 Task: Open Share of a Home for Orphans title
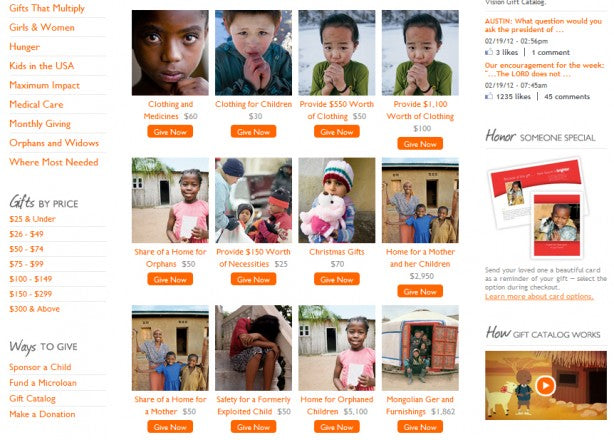170,258
